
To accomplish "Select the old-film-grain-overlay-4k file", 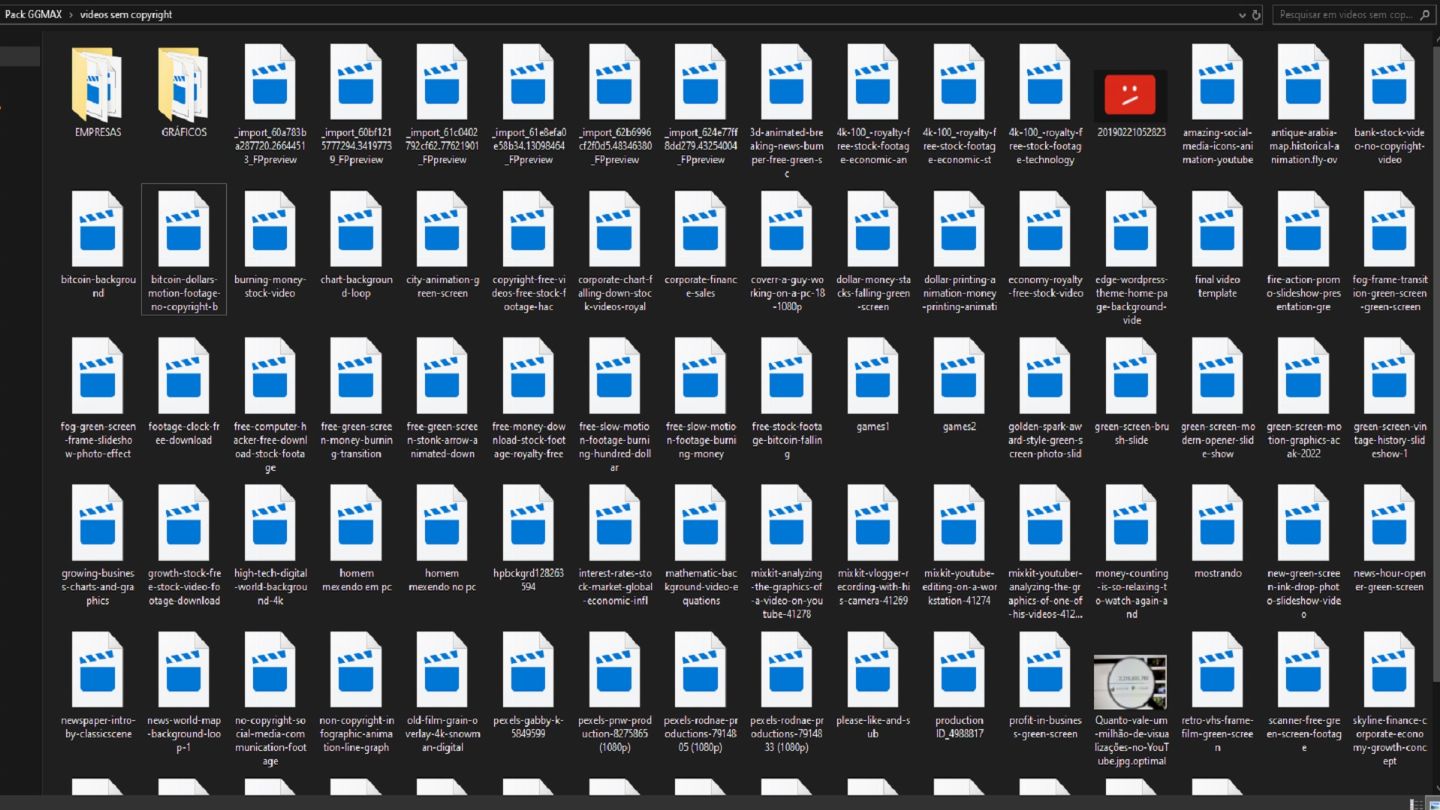I will pos(442,692).
